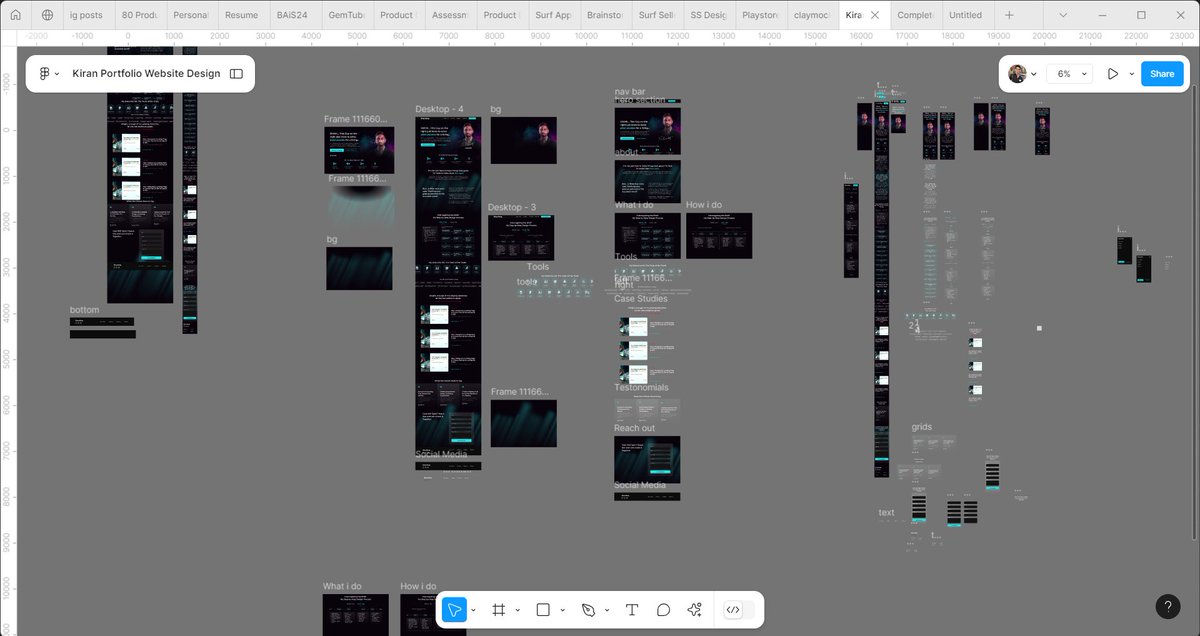Toggle Dev Mode switch

click(740, 610)
